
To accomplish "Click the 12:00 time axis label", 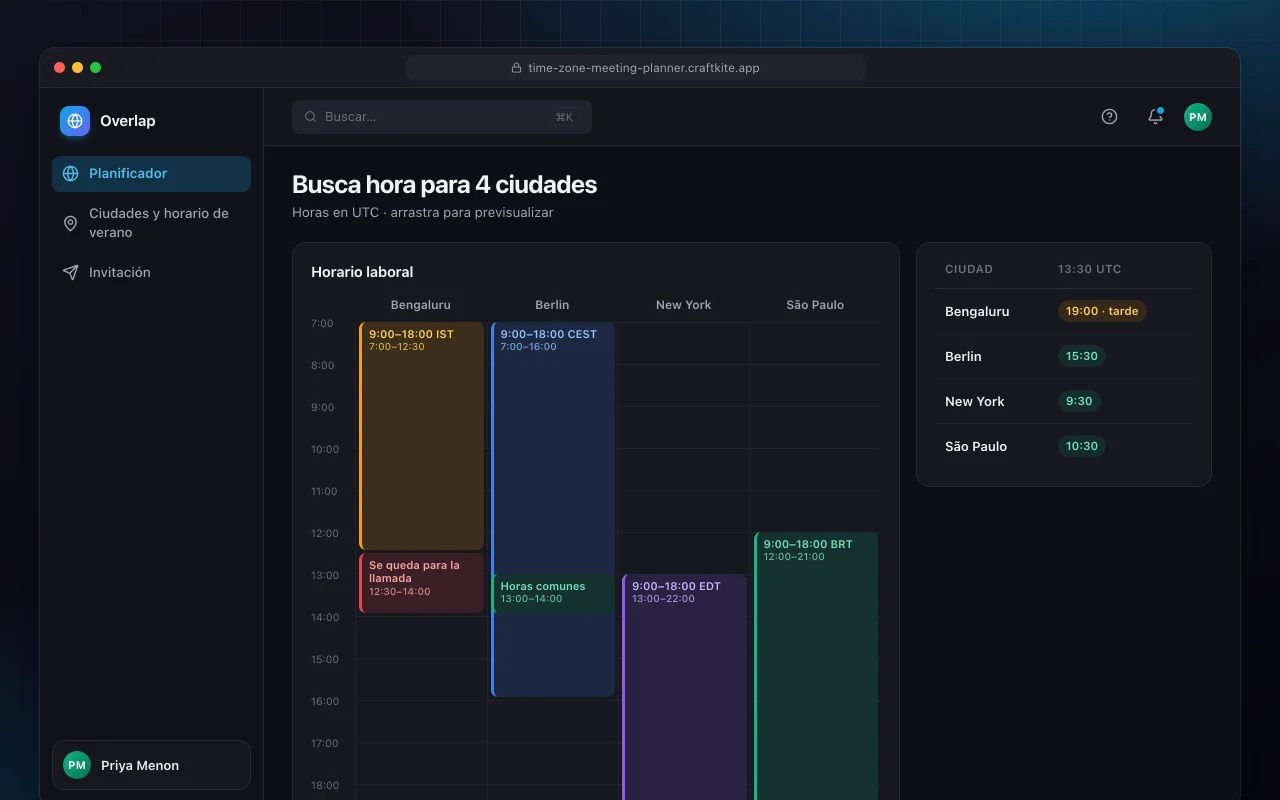I will (x=325, y=533).
